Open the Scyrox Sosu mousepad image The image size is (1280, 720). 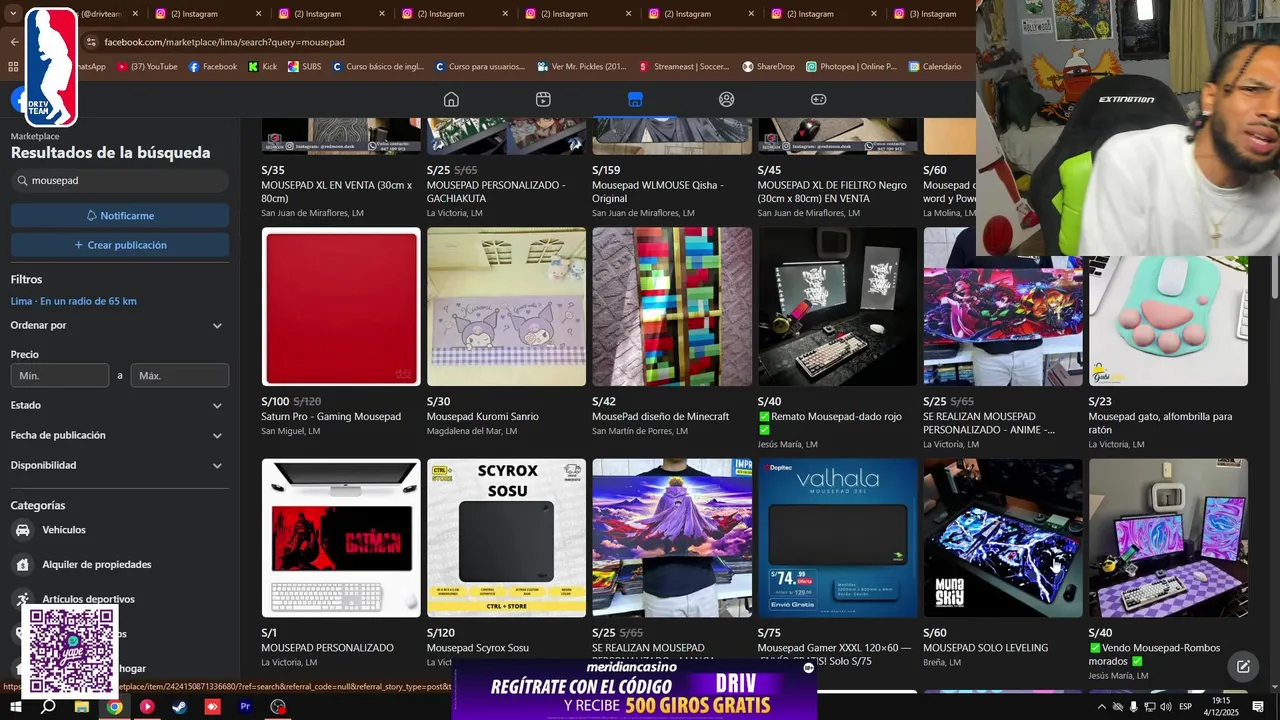pyautogui.click(x=506, y=538)
